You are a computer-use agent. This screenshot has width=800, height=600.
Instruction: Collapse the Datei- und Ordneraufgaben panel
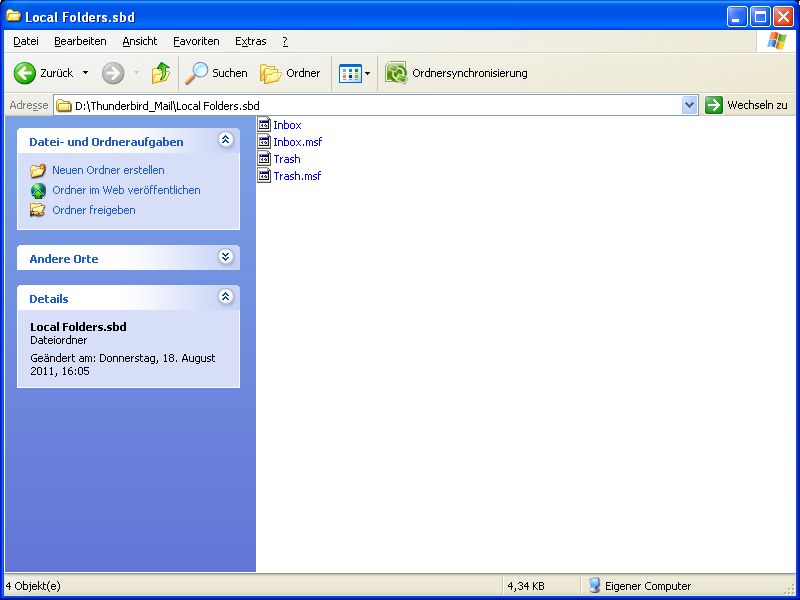(225, 141)
